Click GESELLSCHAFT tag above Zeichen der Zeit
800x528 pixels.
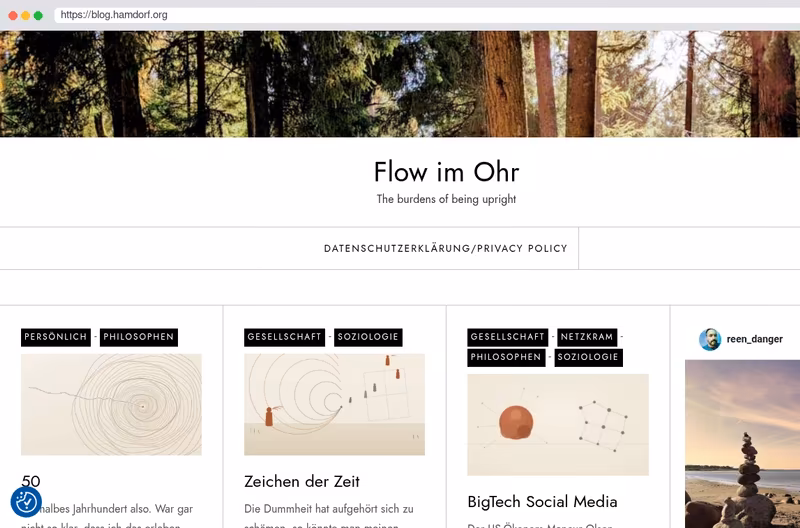pos(284,337)
